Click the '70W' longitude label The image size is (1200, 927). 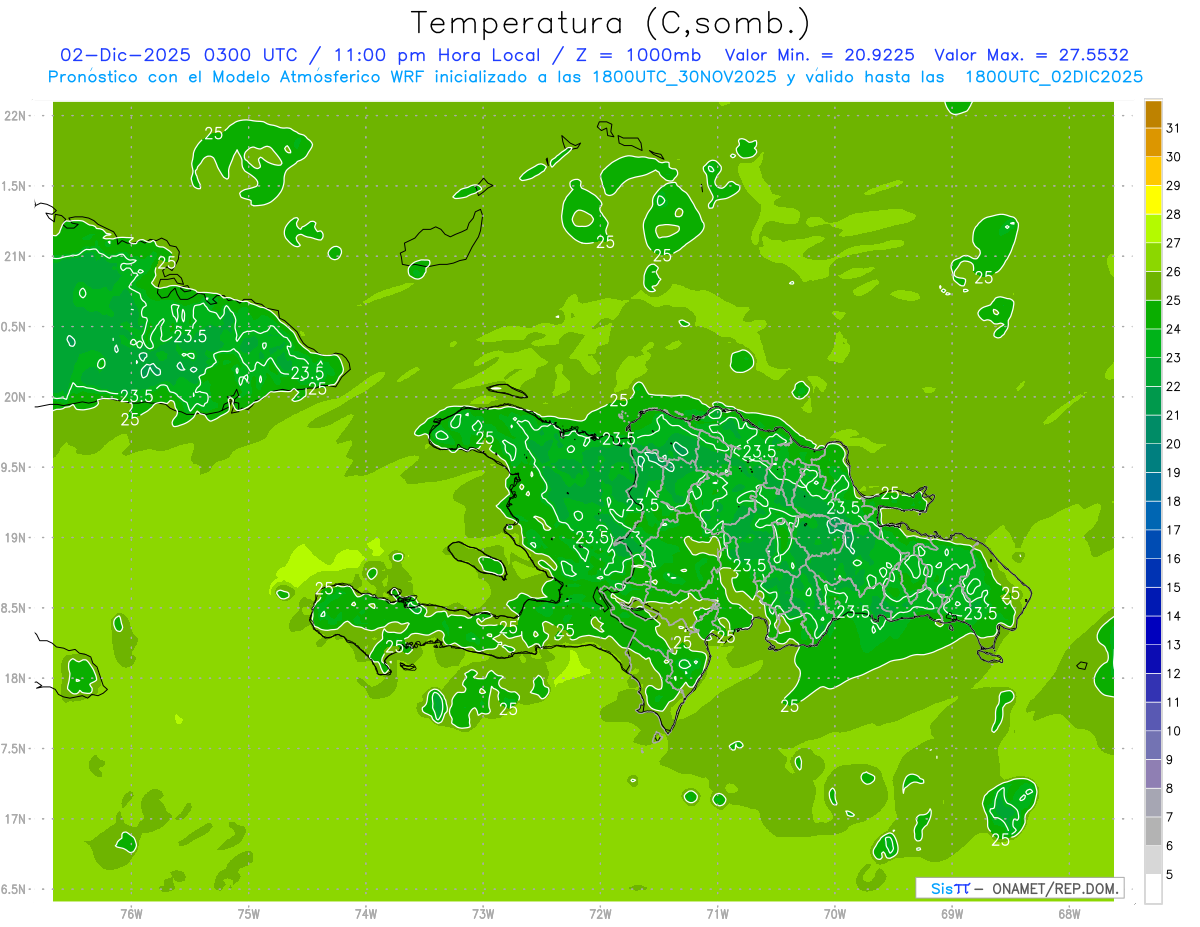pyautogui.click(x=835, y=913)
